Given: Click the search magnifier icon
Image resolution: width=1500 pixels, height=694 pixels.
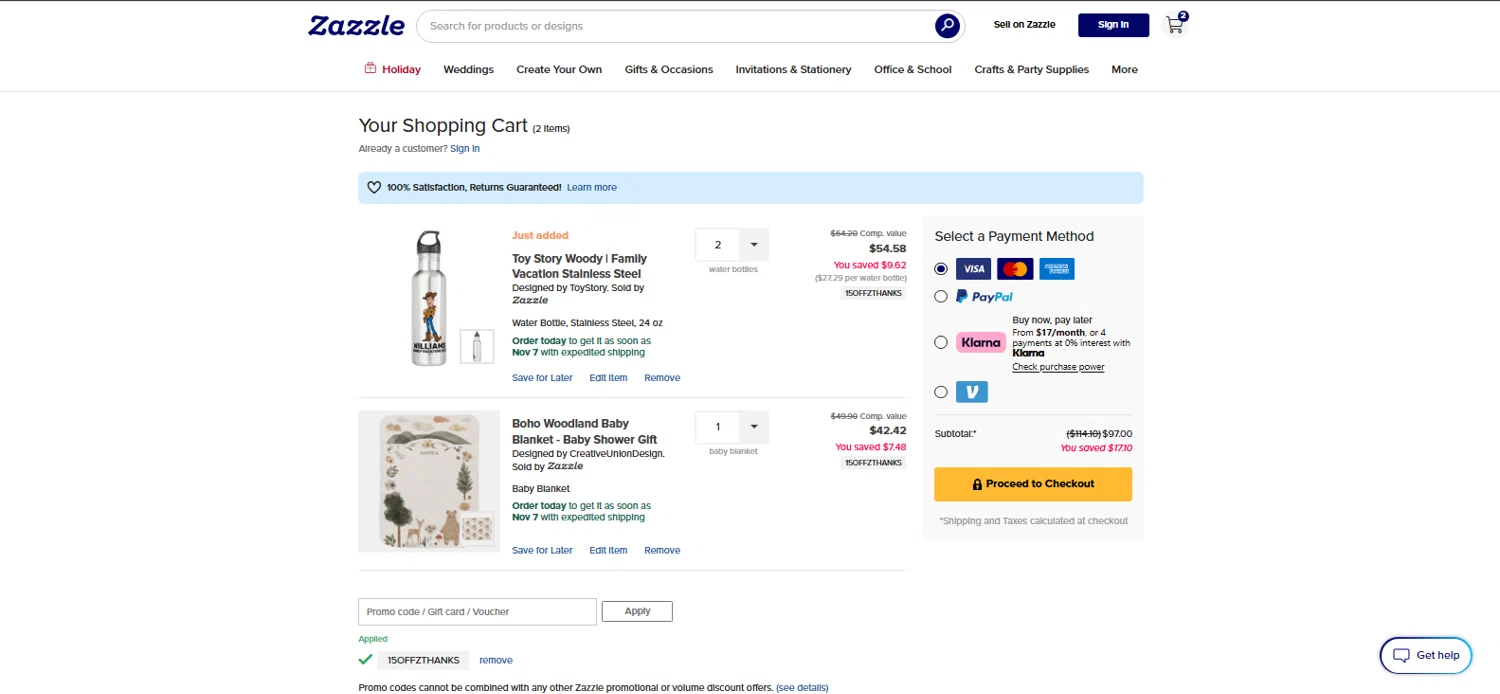Looking at the screenshot, I should point(947,26).
